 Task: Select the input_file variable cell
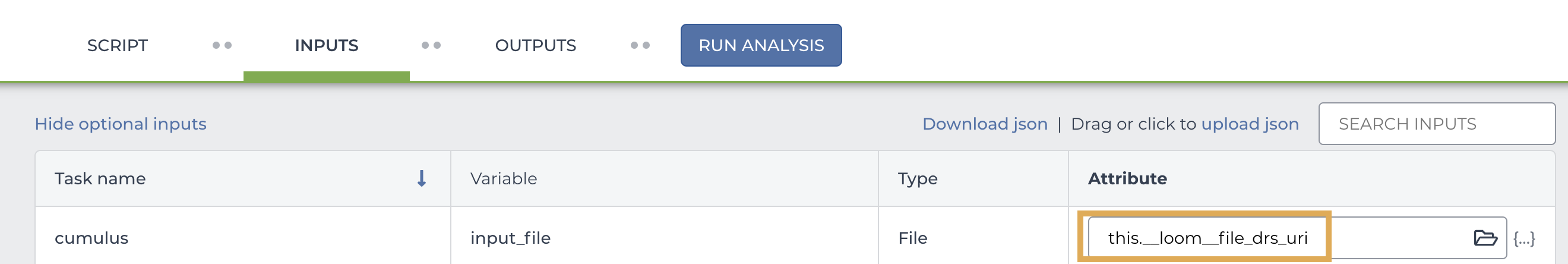pos(665,238)
